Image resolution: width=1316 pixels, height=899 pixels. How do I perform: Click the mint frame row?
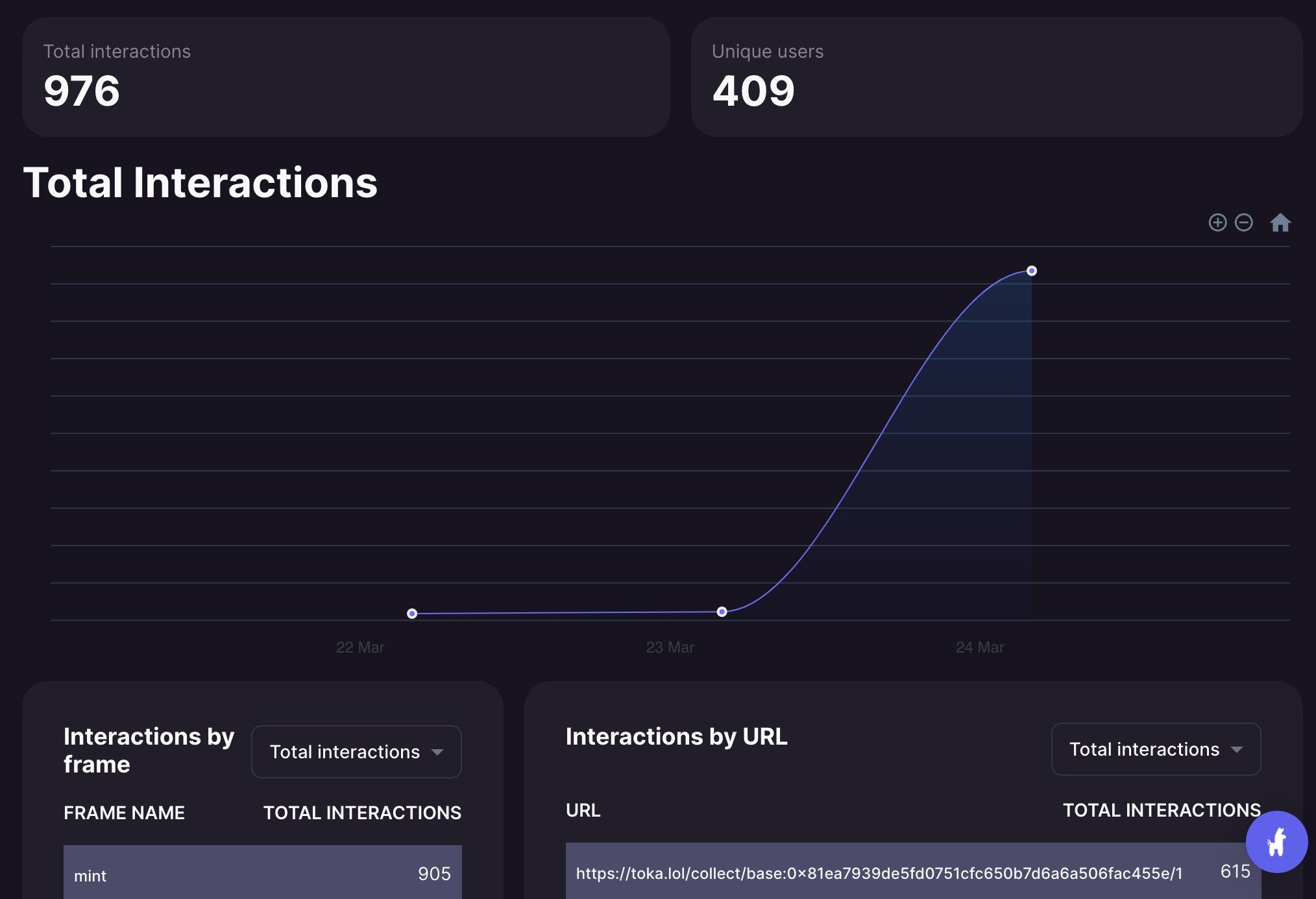pyautogui.click(x=262, y=872)
